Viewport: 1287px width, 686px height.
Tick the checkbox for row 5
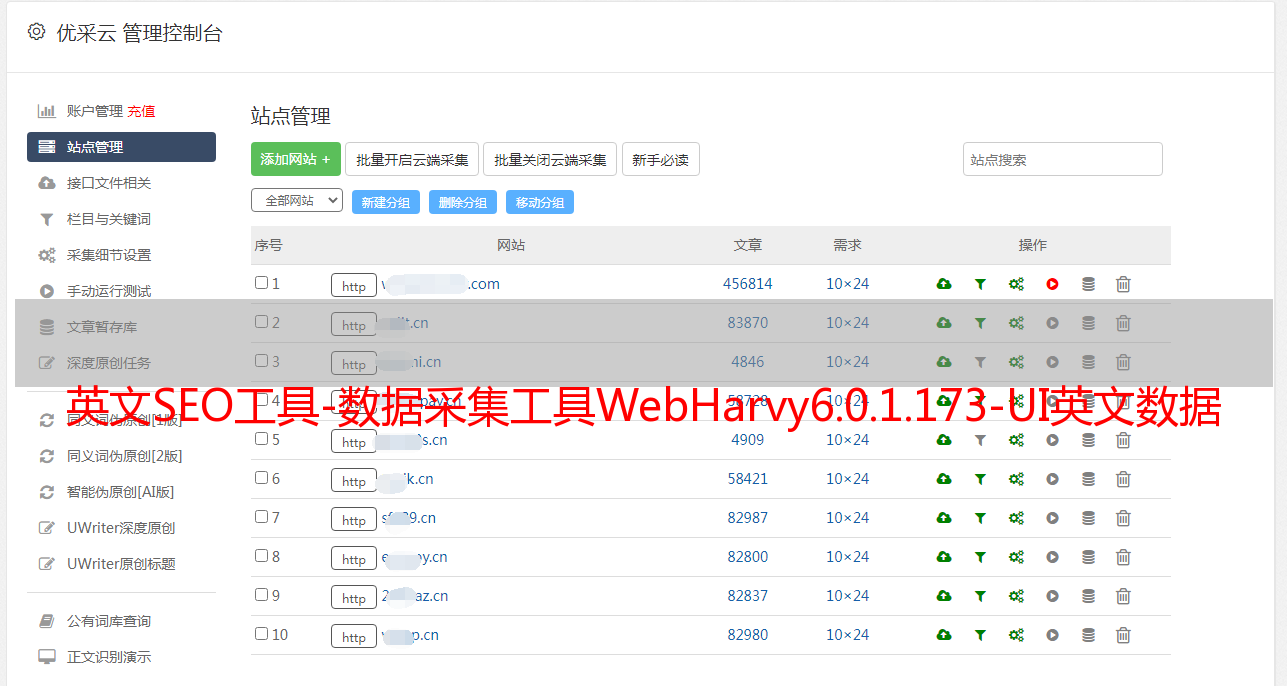click(261, 439)
